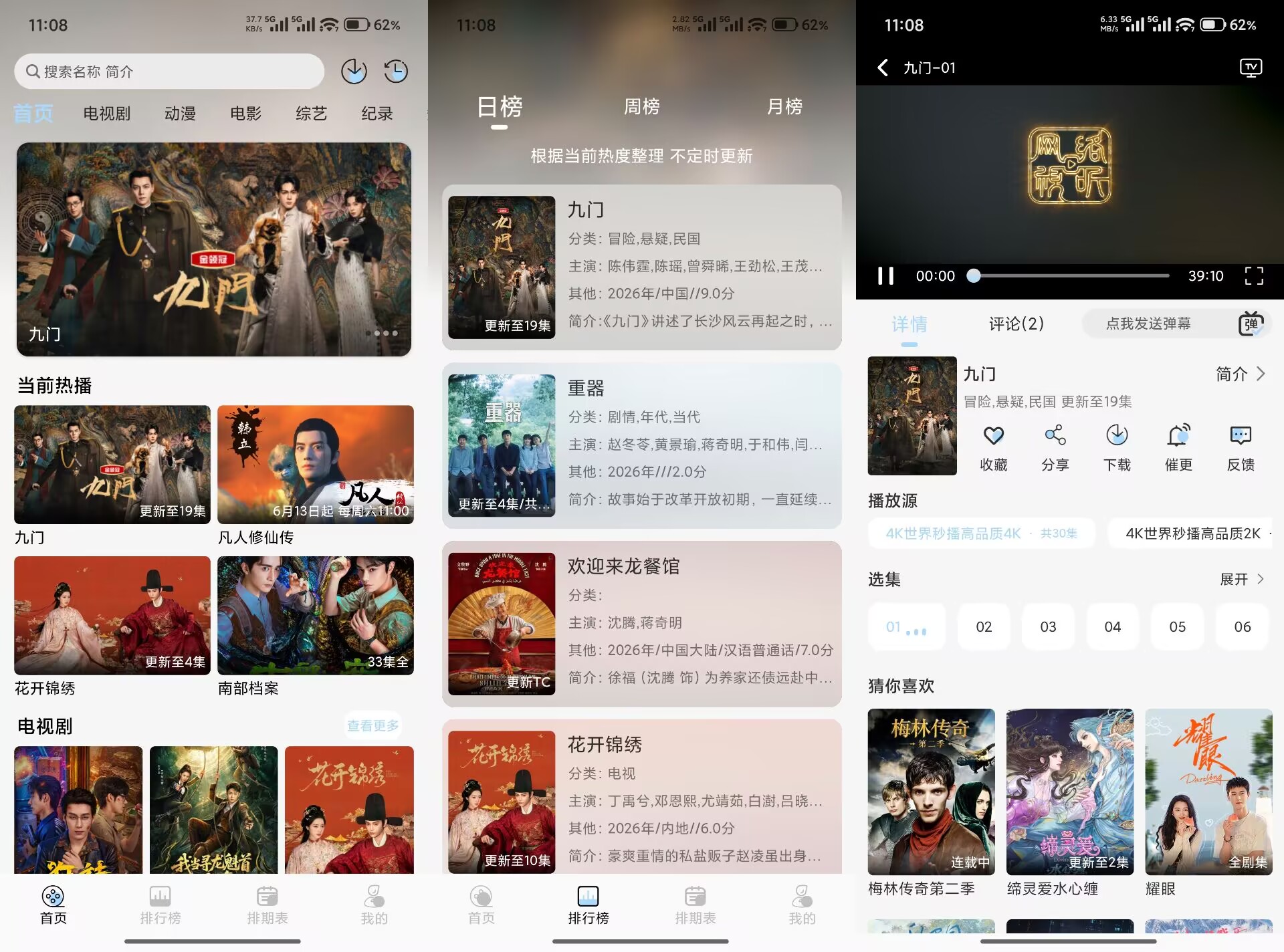Open the 九门 featured banner
This screenshot has width=1284, height=952.
point(214,249)
